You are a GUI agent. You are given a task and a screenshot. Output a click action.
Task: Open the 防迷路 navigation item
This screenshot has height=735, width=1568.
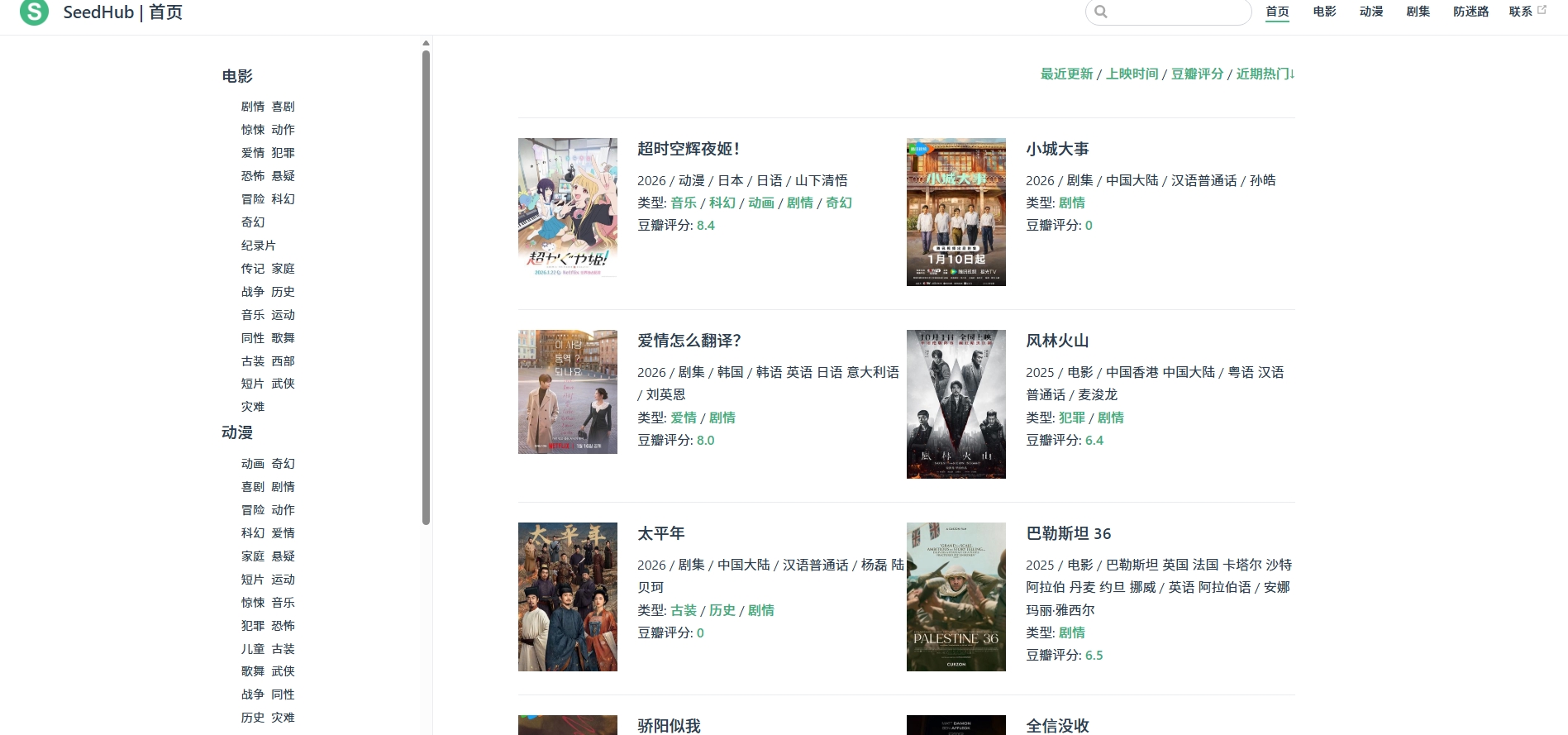1471,12
